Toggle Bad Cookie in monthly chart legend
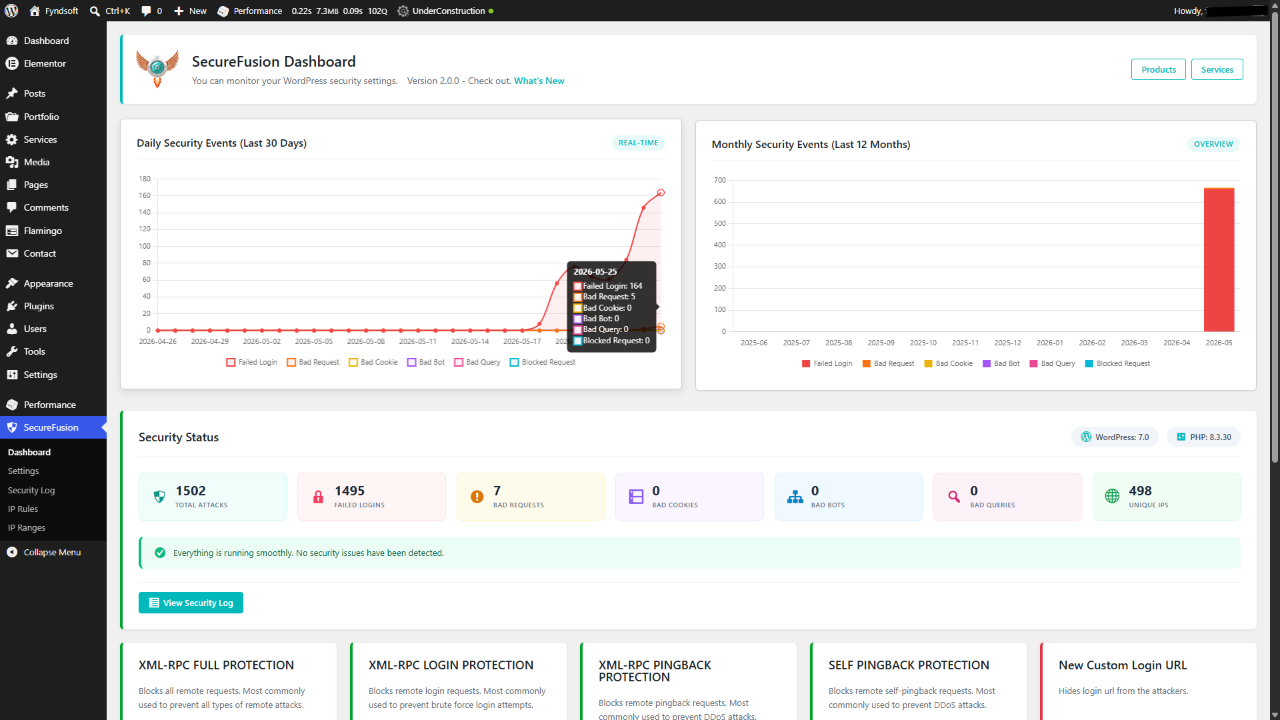This screenshot has height=720, width=1280. (x=948, y=363)
